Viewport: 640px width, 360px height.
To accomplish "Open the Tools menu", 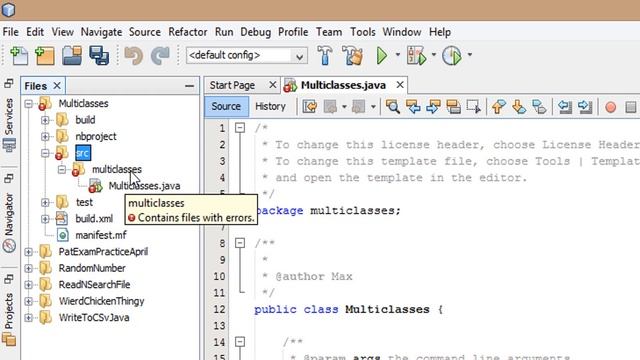I will pyautogui.click(x=362, y=32).
